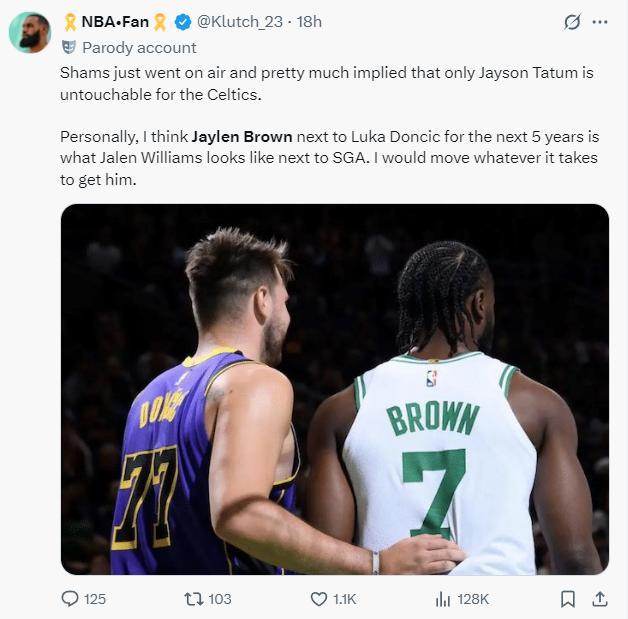Image resolution: width=628 pixels, height=619 pixels.
Task: Click the 18h timestamp link
Action: click(x=310, y=22)
